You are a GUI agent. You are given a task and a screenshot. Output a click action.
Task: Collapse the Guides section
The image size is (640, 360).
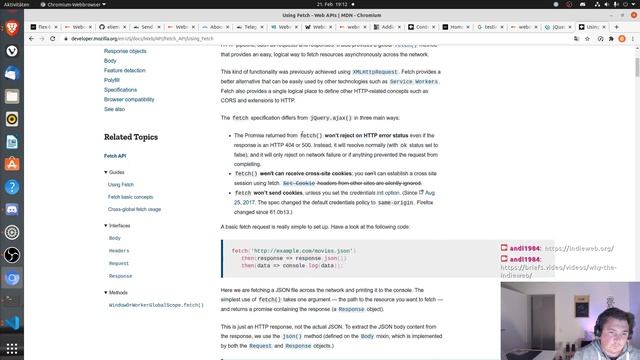click(x=106, y=172)
